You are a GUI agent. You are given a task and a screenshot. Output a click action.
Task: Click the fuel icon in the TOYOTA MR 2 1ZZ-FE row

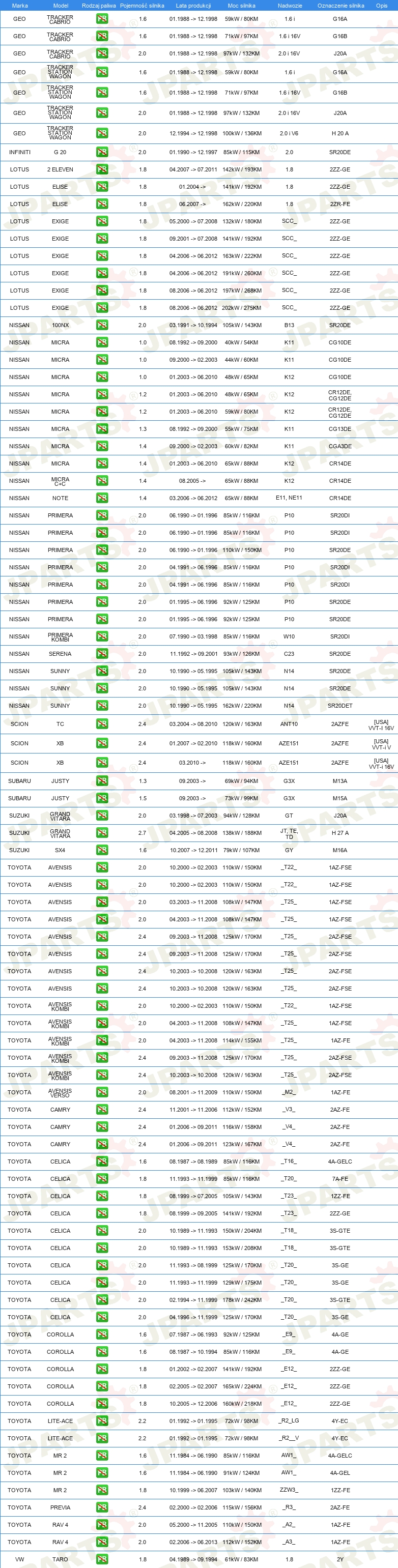[102, 1490]
